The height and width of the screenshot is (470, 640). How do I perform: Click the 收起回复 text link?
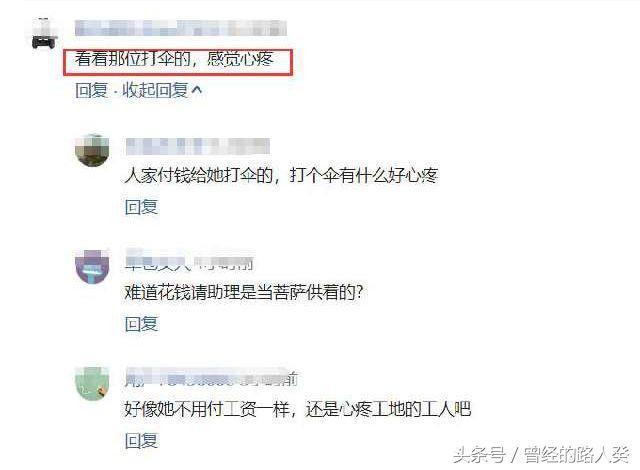click(155, 90)
